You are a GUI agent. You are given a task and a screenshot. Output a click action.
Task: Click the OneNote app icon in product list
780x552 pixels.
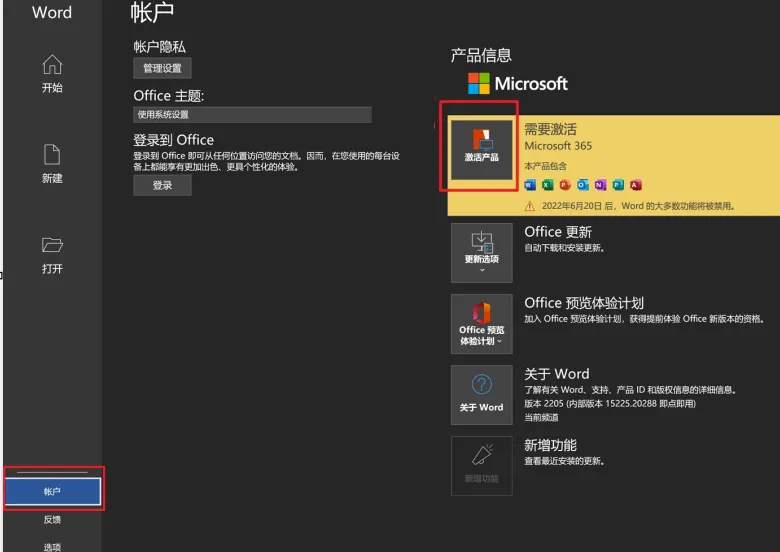600,185
